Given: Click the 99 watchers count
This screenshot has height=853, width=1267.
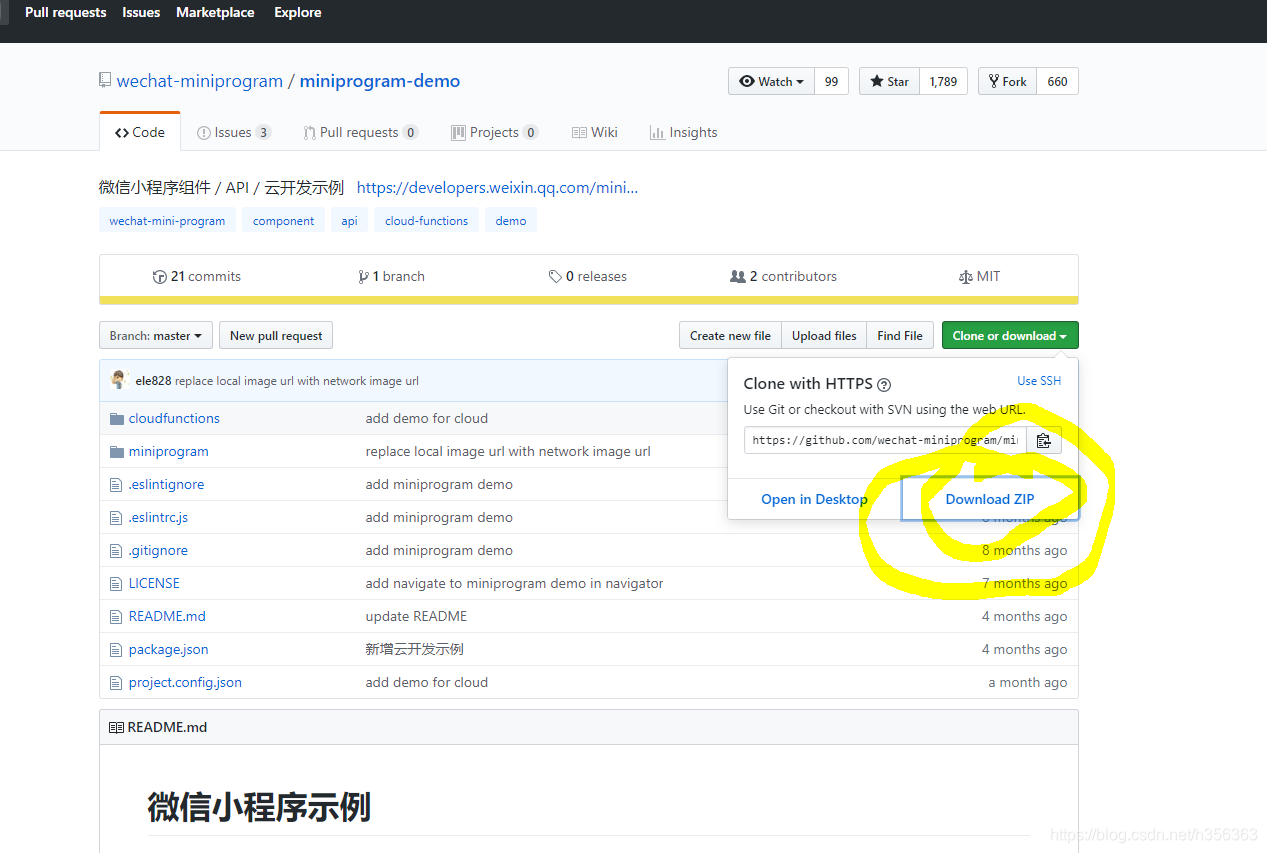Looking at the screenshot, I should tap(831, 82).
